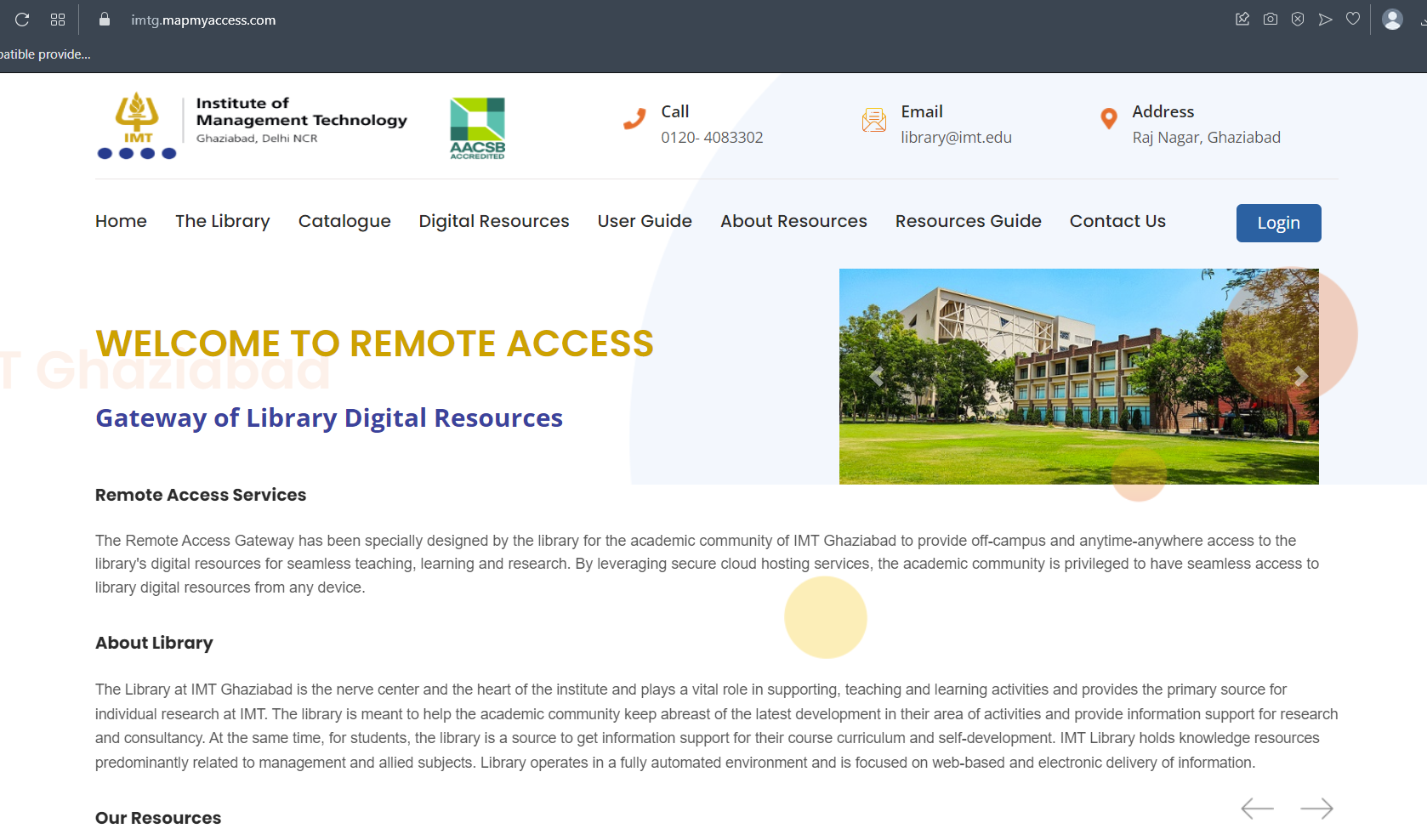The image size is (1427, 840).
Task: Click the orange phone Call icon
Action: coord(634,119)
